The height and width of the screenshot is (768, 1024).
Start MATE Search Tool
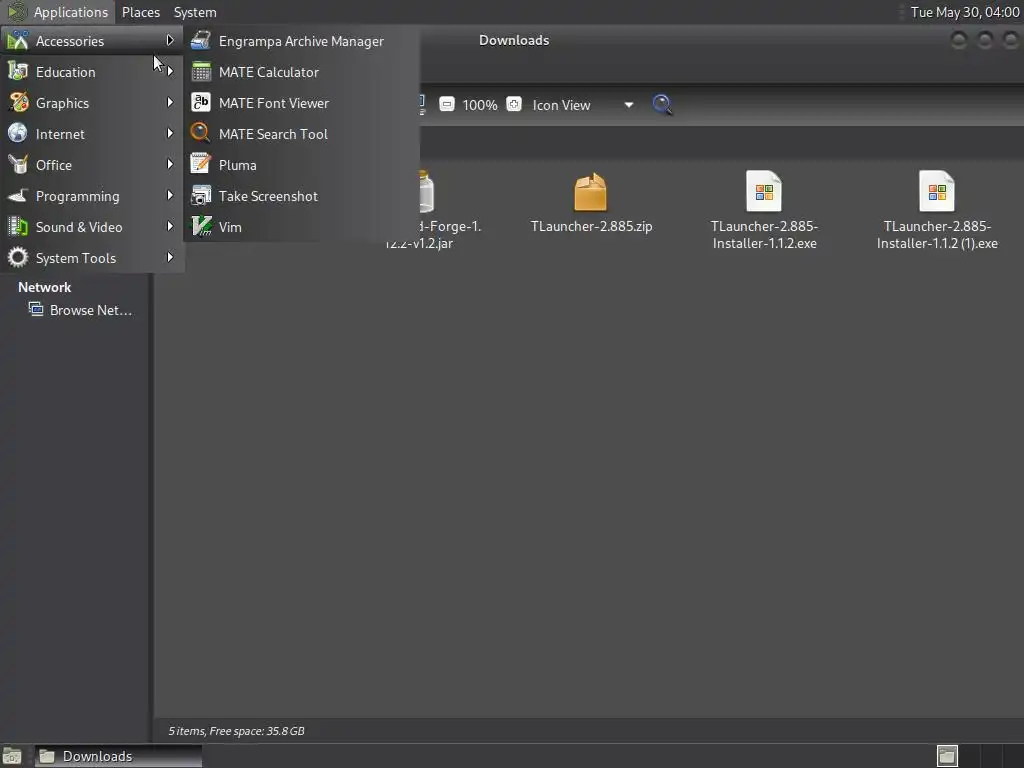coord(301,134)
